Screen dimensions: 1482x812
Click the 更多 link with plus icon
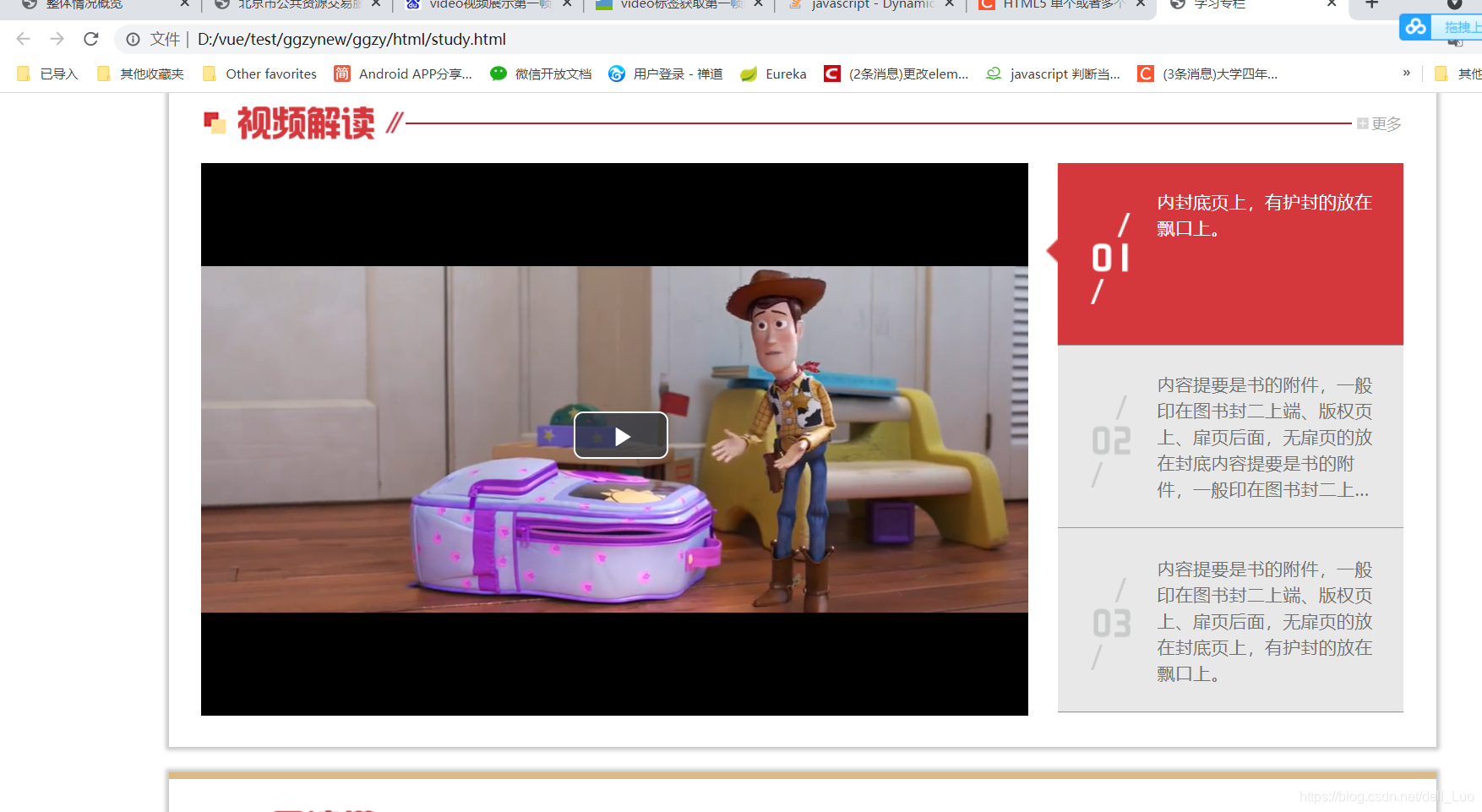(x=1379, y=123)
